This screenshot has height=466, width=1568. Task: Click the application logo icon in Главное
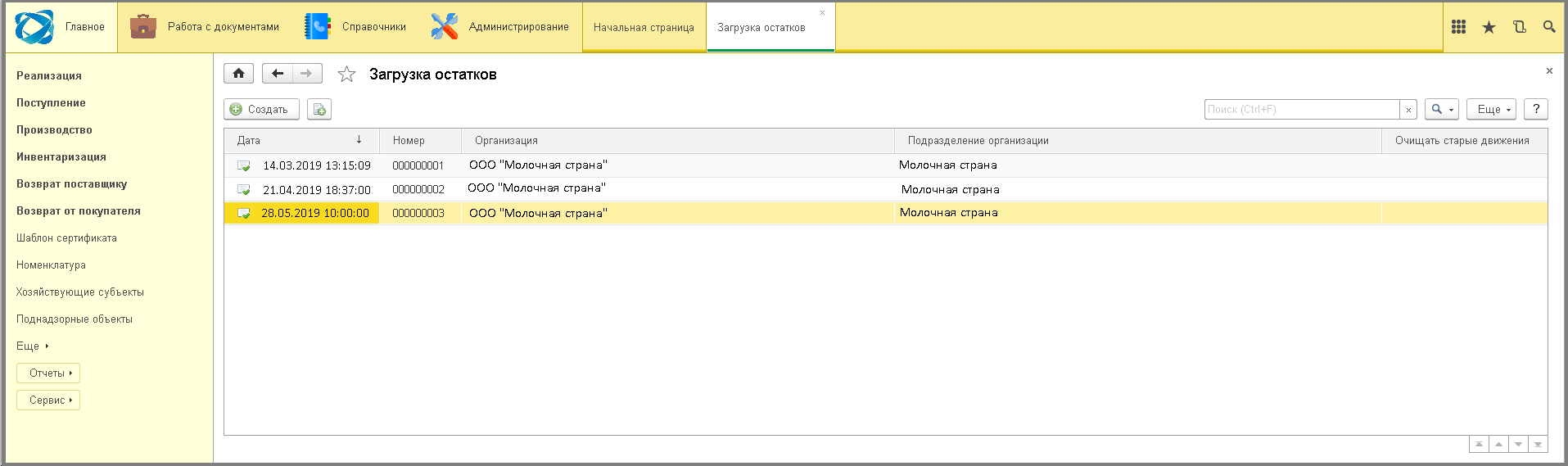[34, 27]
